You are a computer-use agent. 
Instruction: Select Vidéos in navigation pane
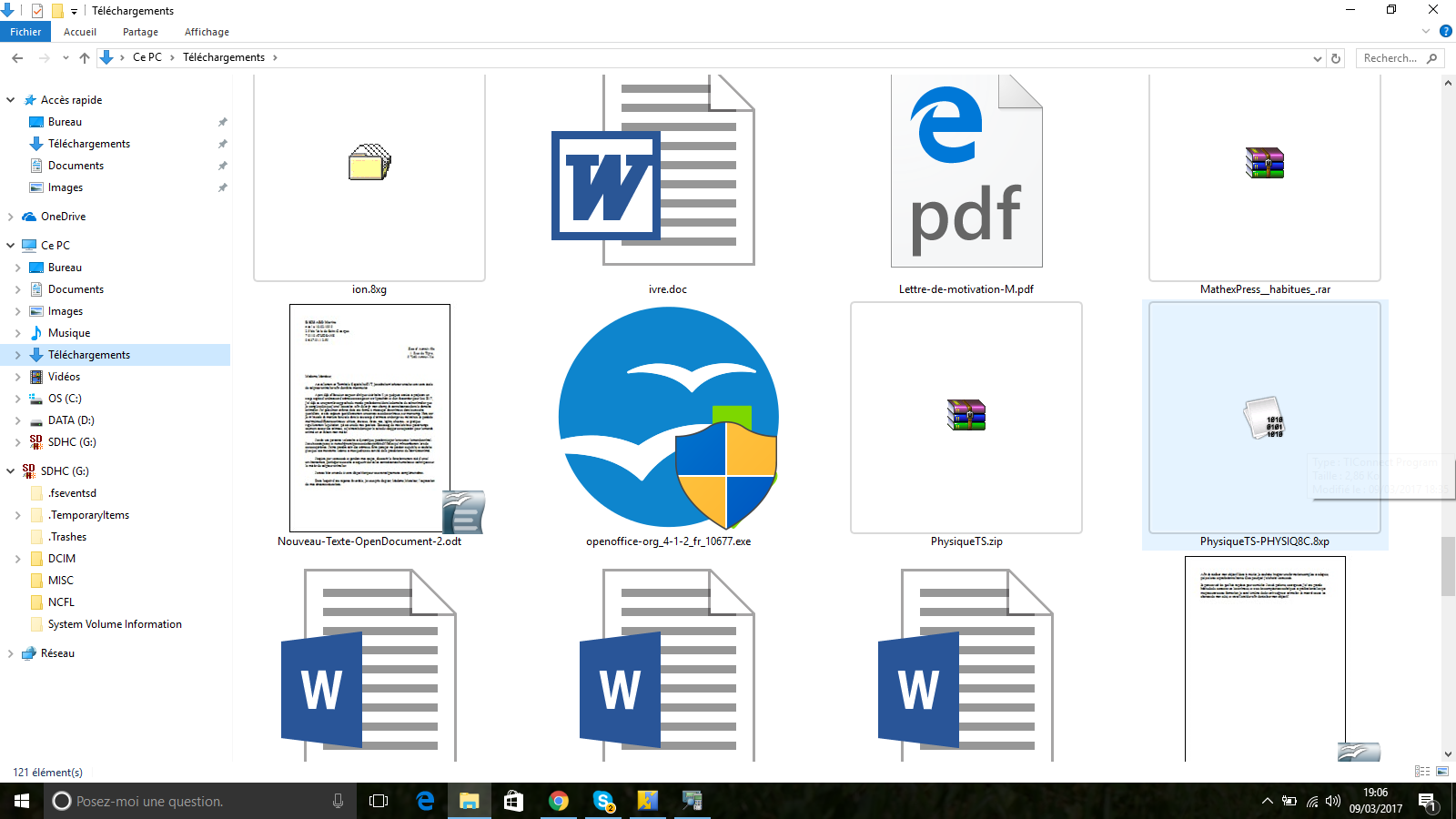(x=64, y=377)
